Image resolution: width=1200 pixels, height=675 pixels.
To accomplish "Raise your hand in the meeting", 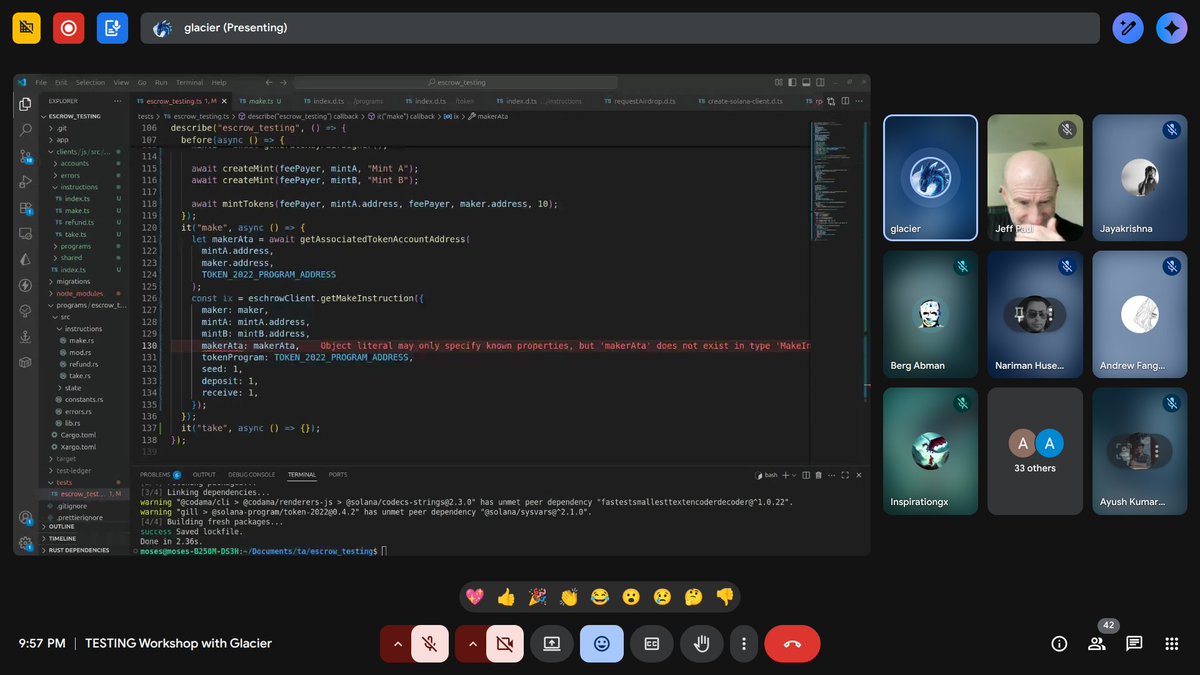I will 701,644.
